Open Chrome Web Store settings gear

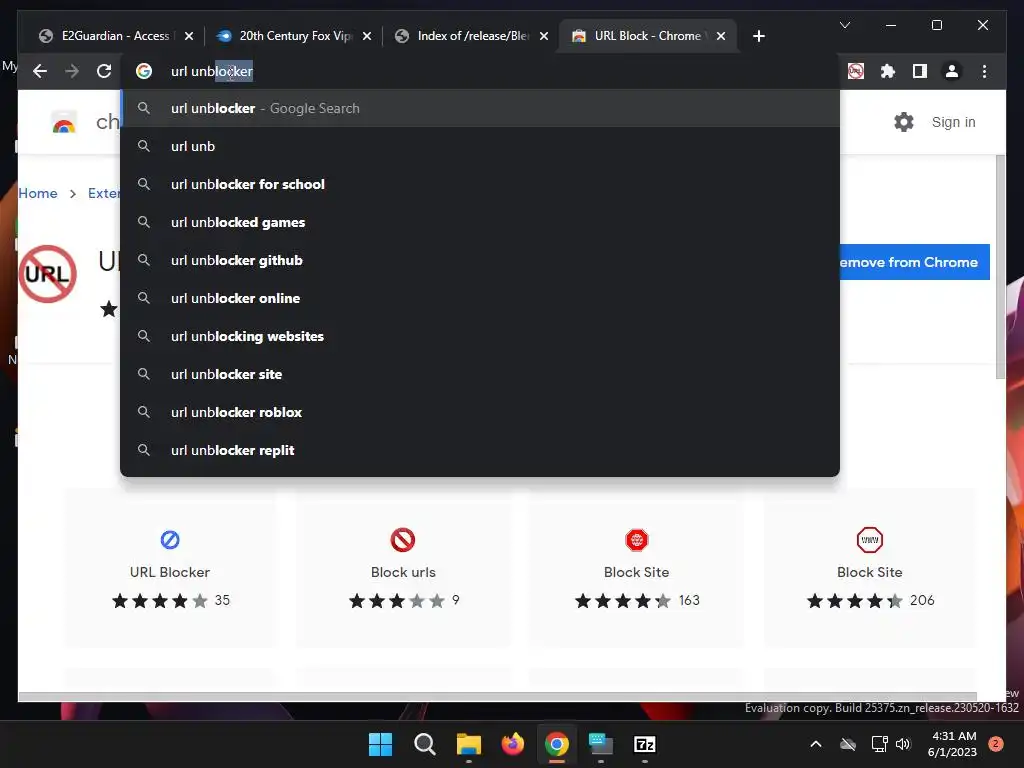point(904,122)
